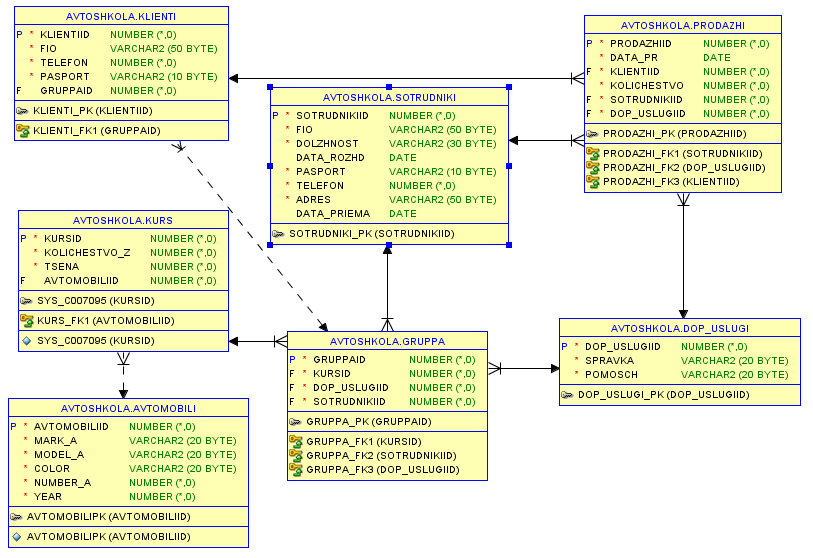Click the diamond index icon in KURS table
The width and height of the screenshot is (813, 558).
click(27, 341)
